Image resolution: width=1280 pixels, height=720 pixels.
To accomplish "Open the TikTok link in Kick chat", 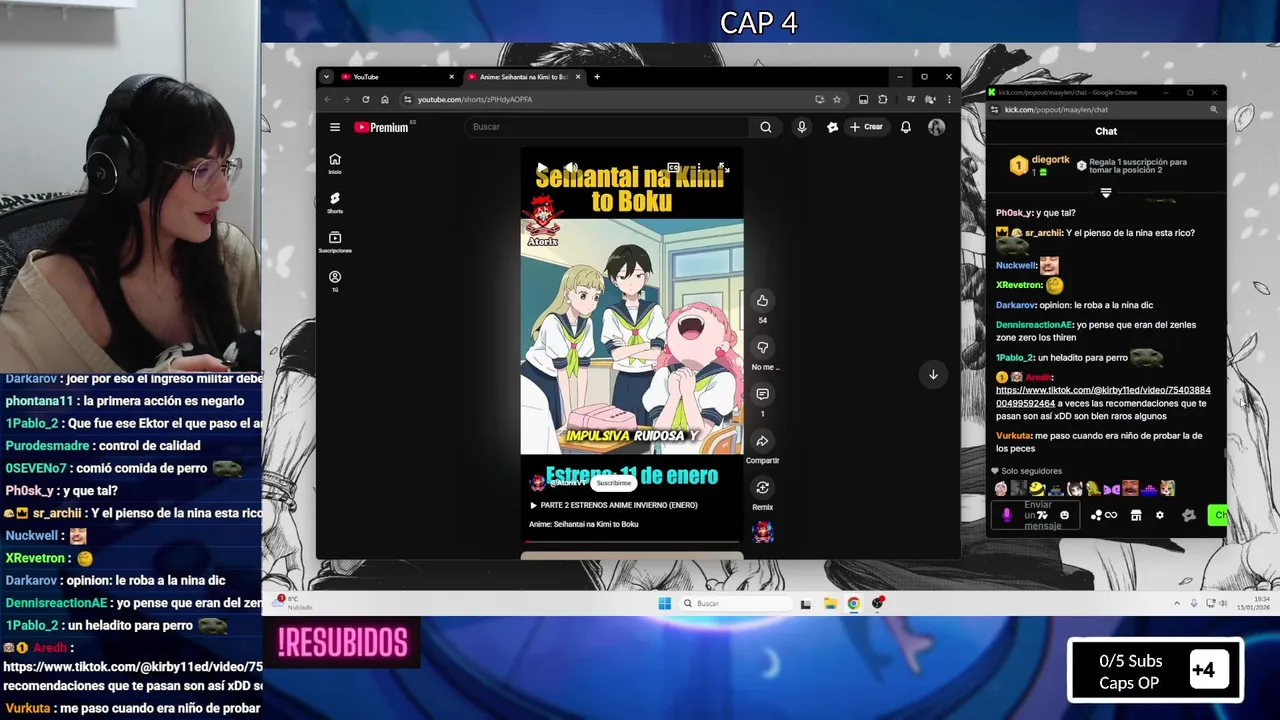I will (x=1103, y=397).
